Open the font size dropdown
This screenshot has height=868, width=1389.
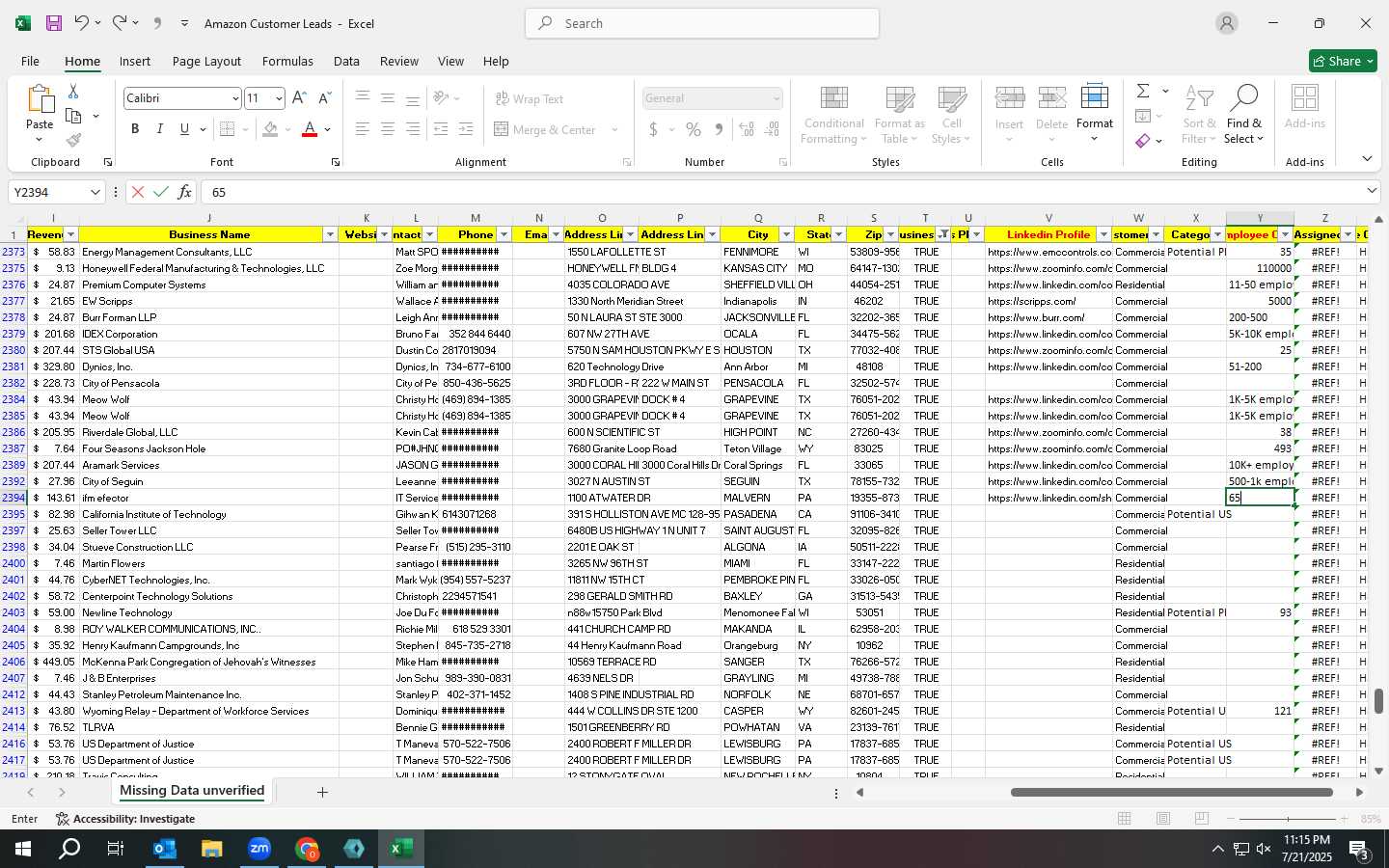(279, 98)
